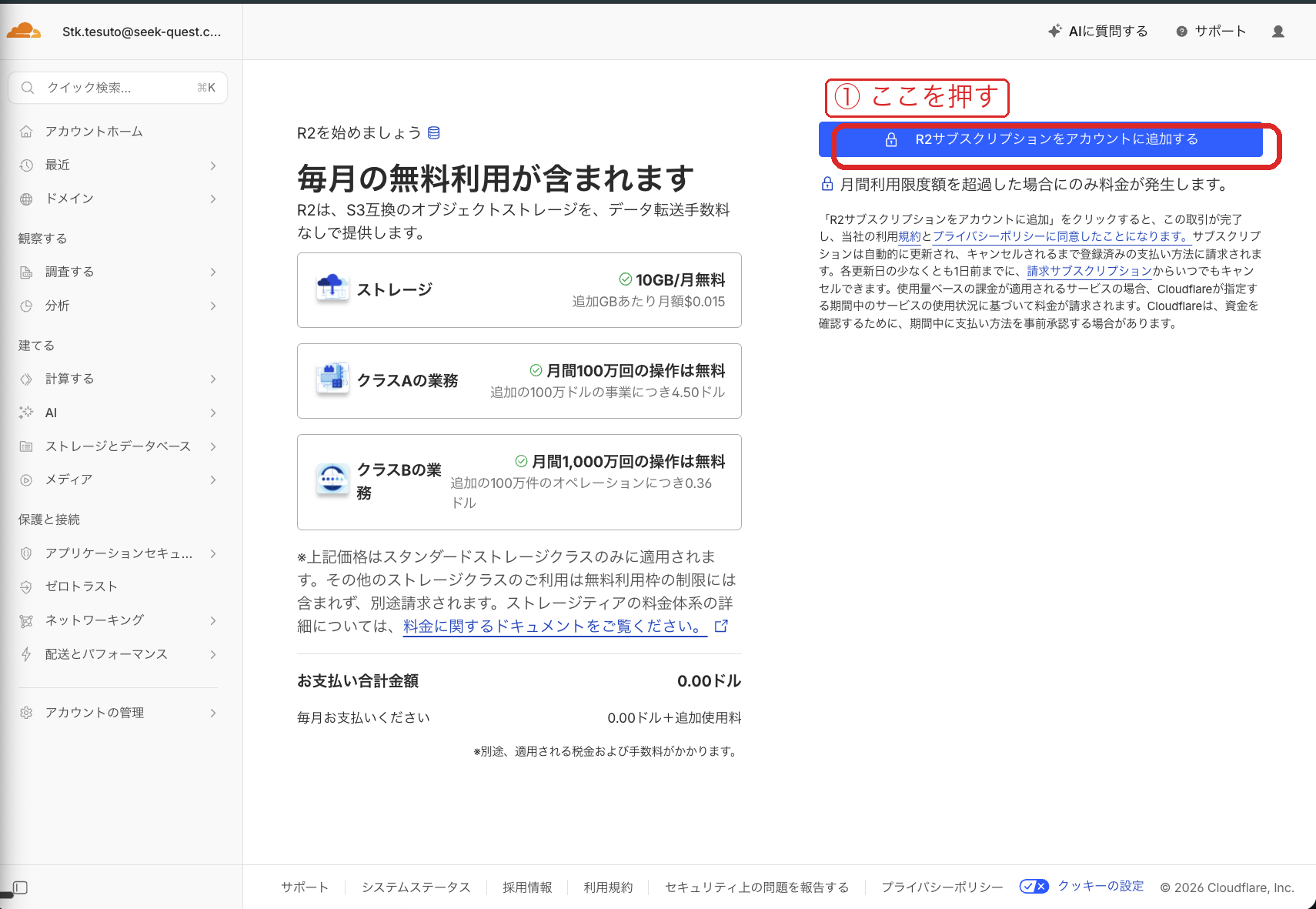This screenshot has height=909, width=1316.
Task: Expand the 調査する submenu chevron
Action: [213, 272]
